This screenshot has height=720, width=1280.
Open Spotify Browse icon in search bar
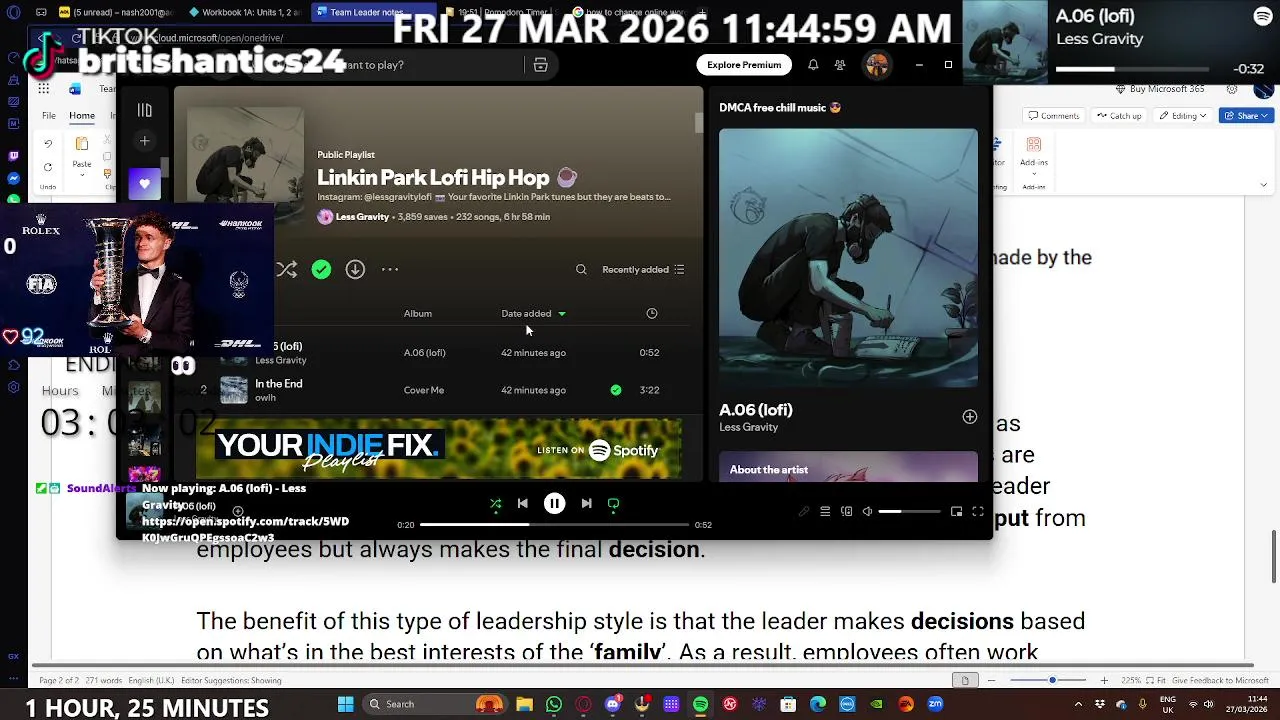click(x=540, y=65)
